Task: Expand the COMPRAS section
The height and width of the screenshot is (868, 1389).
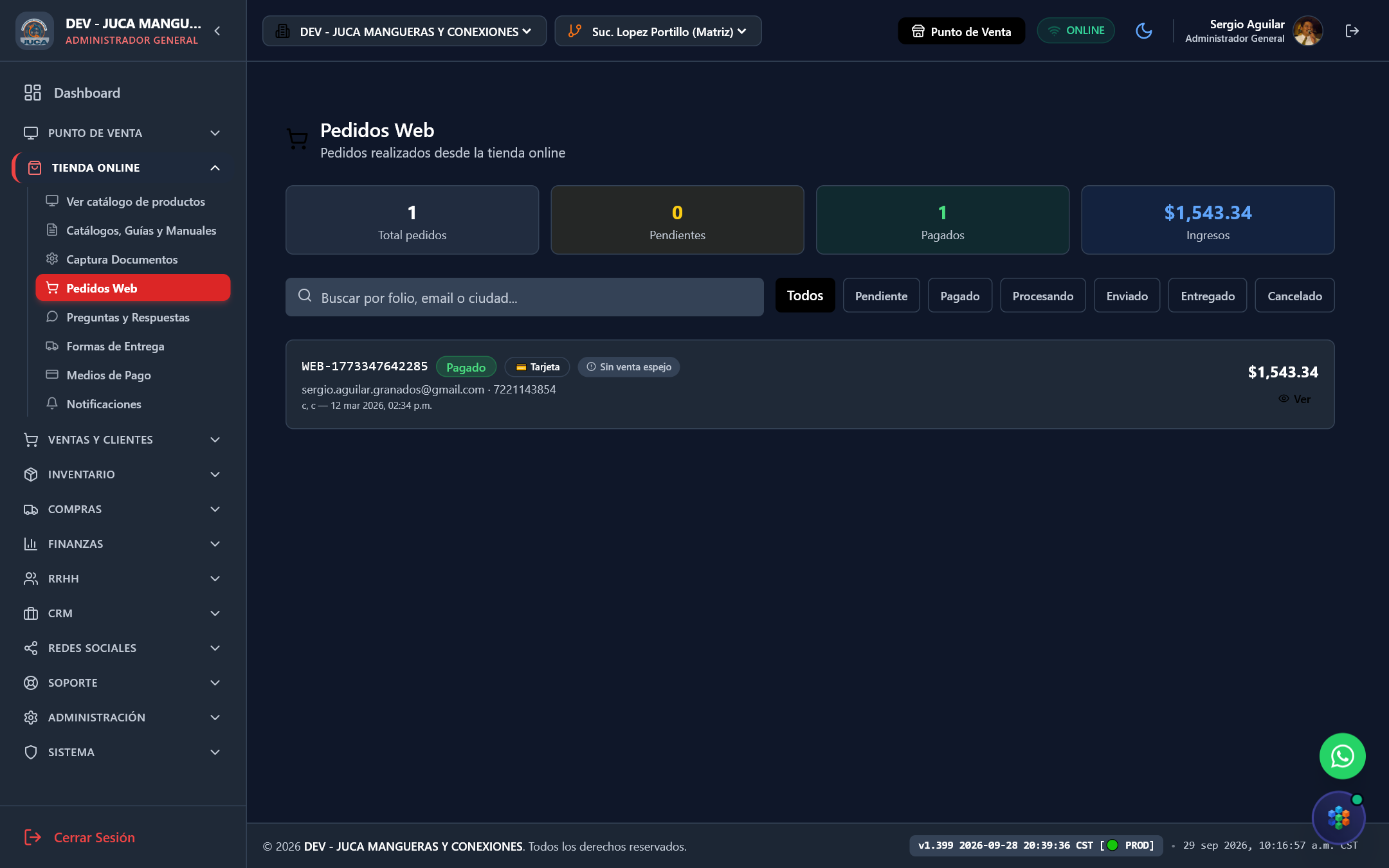Action: point(123,509)
